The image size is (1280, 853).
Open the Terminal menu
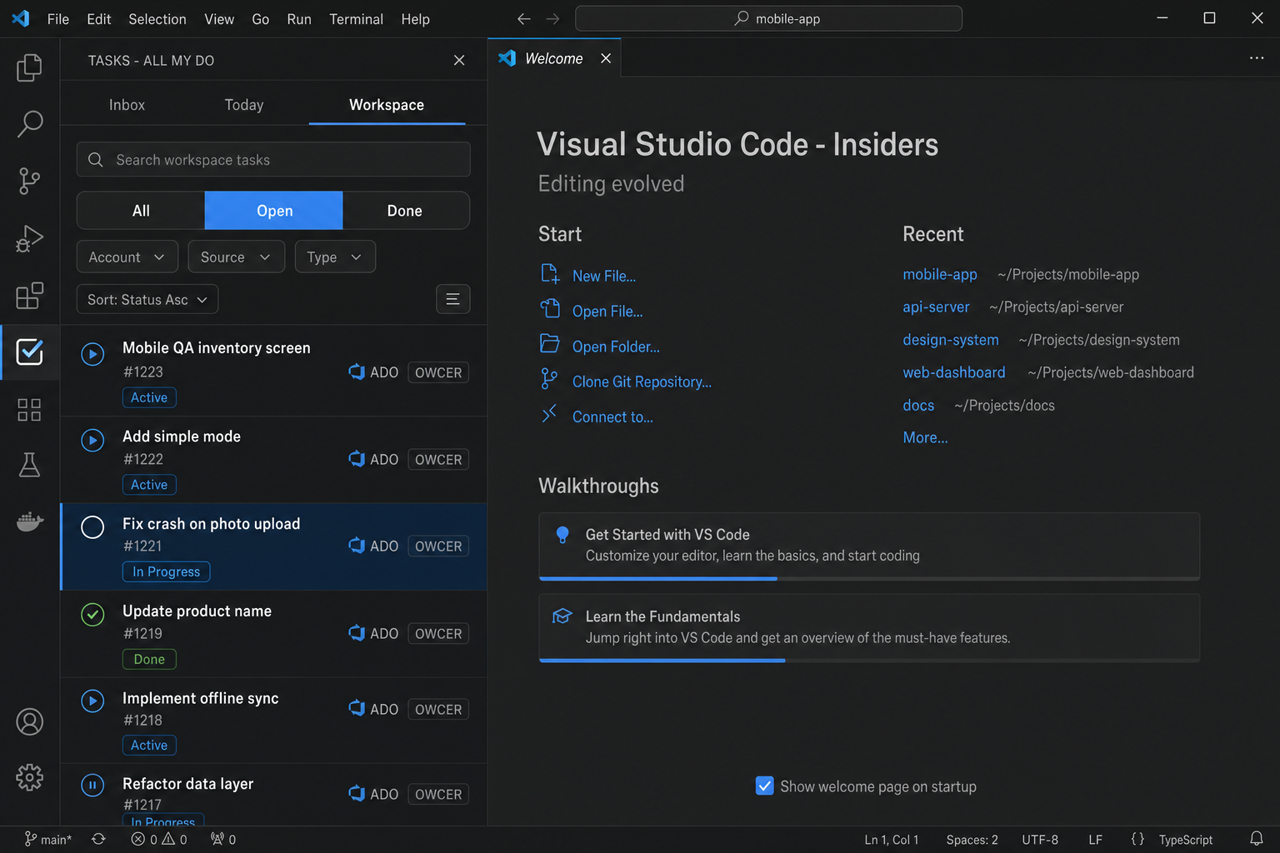357,19
